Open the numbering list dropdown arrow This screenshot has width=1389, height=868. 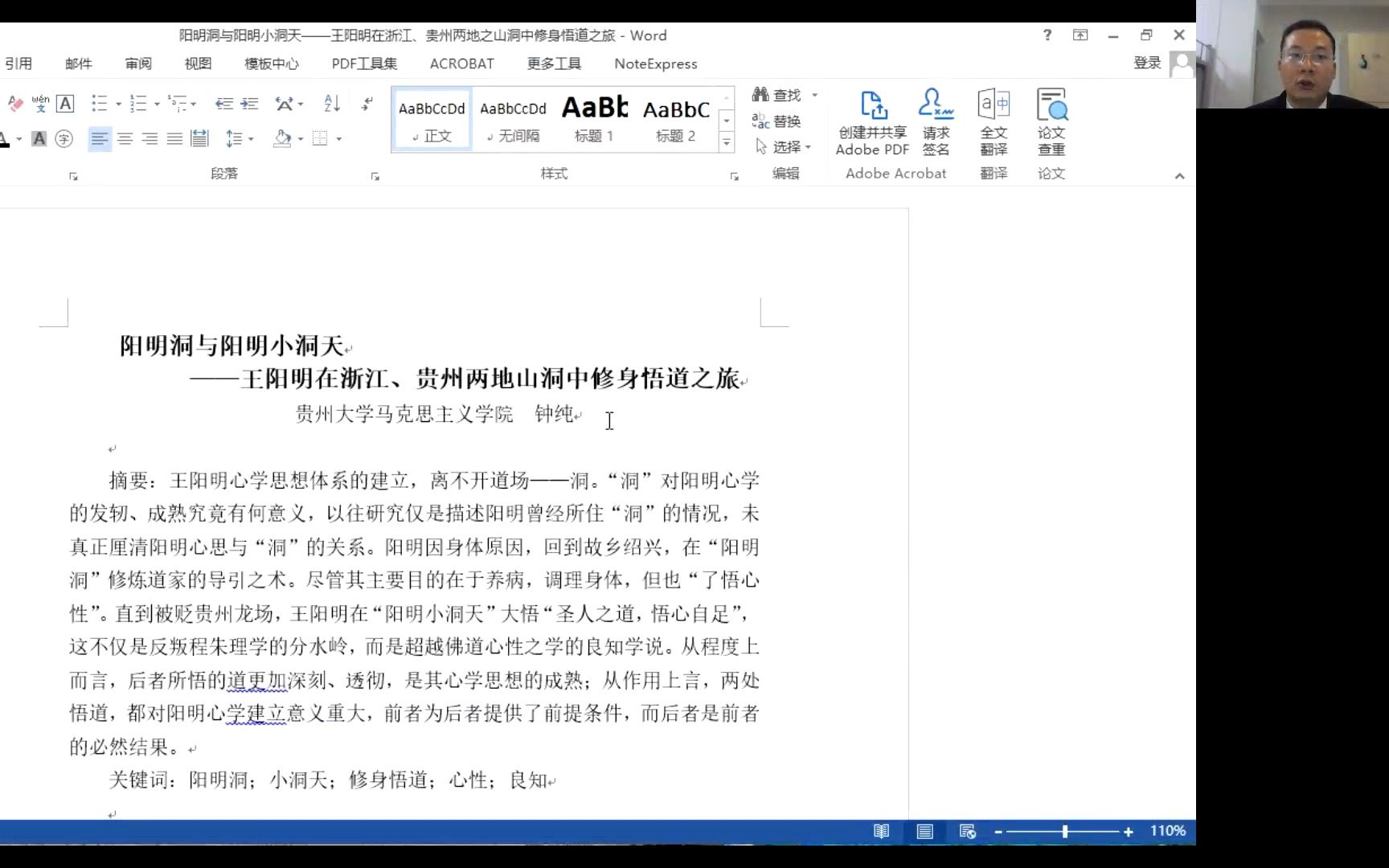tap(157, 104)
